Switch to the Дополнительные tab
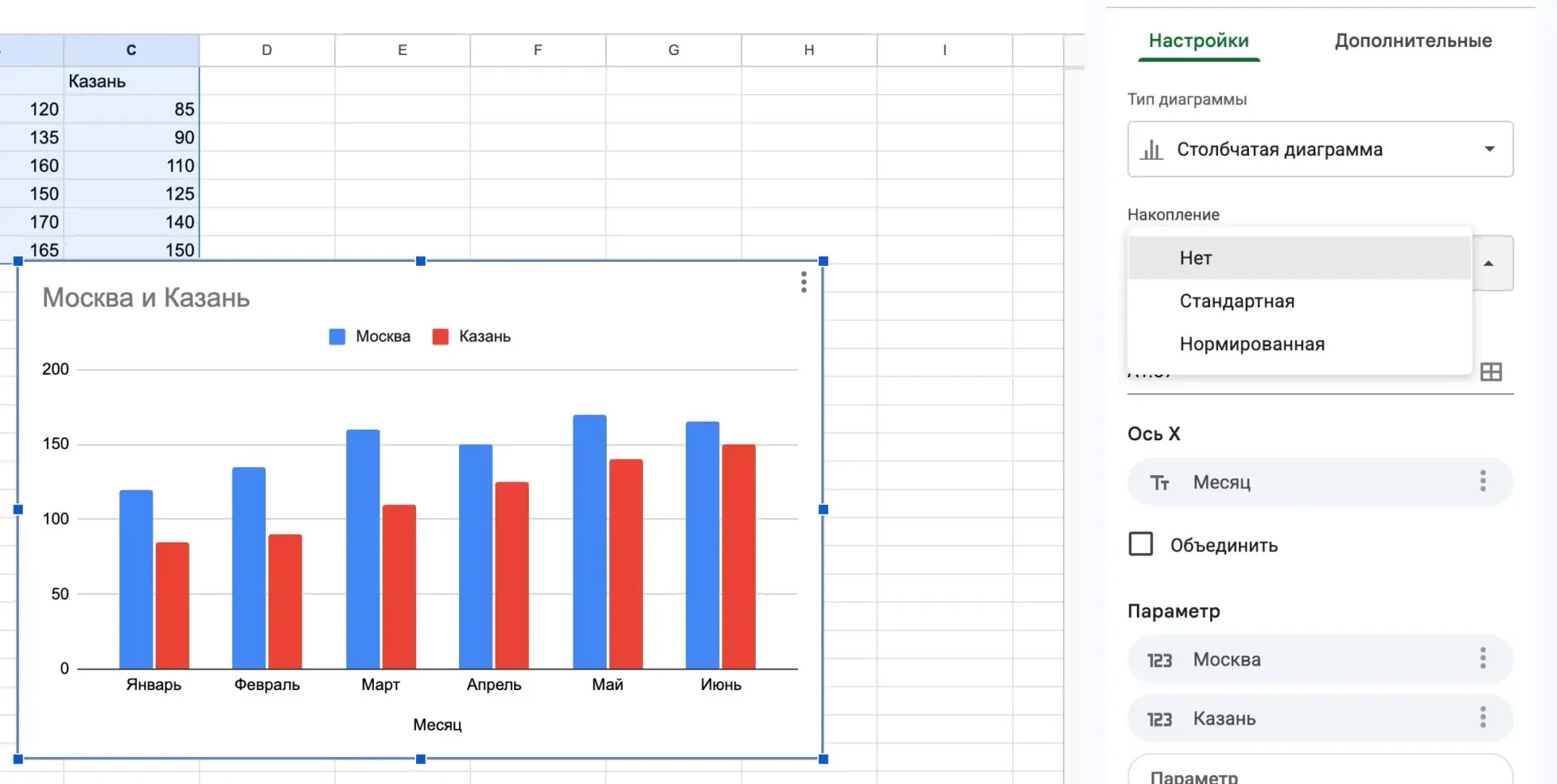 pos(1413,41)
